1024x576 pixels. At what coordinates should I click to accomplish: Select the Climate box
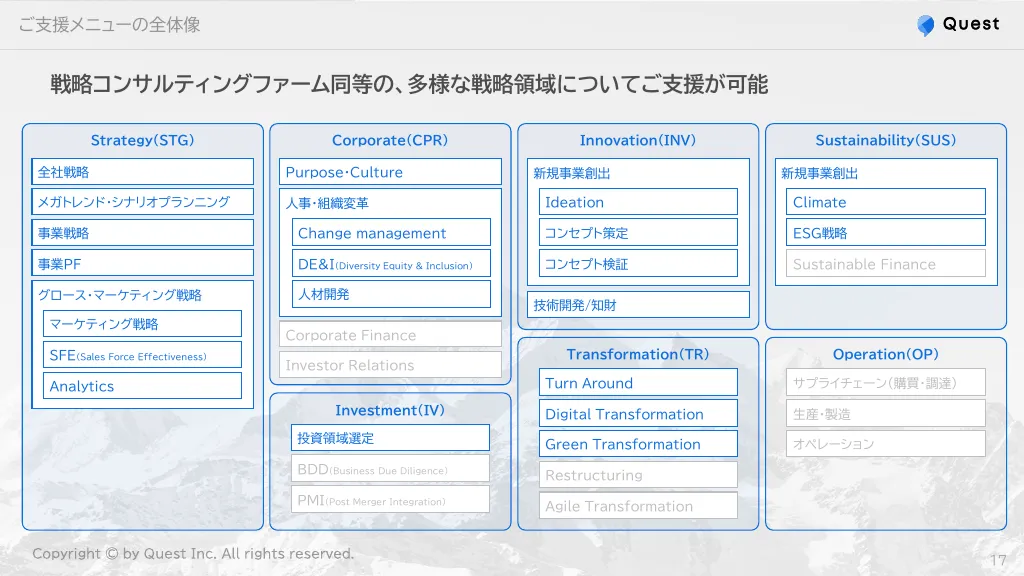(x=886, y=202)
